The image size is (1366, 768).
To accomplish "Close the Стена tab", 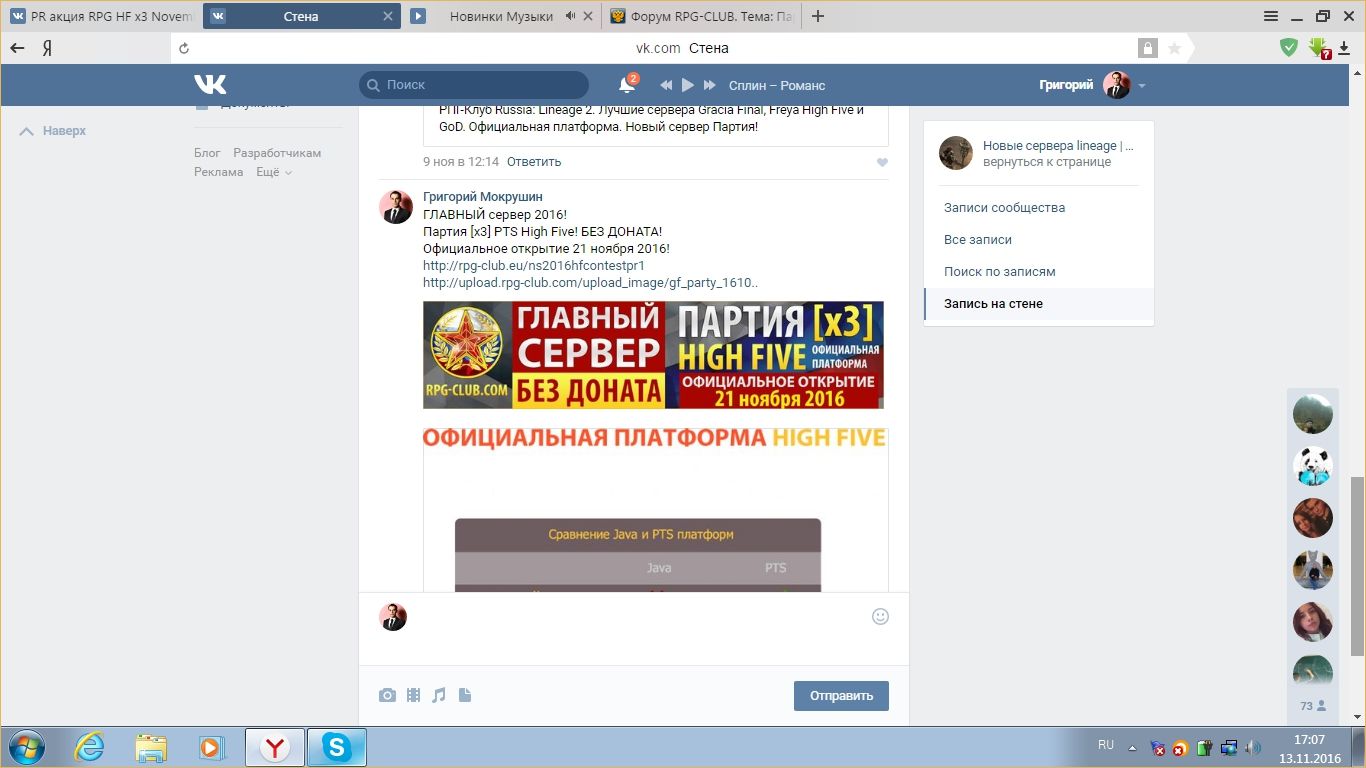I will click(387, 16).
